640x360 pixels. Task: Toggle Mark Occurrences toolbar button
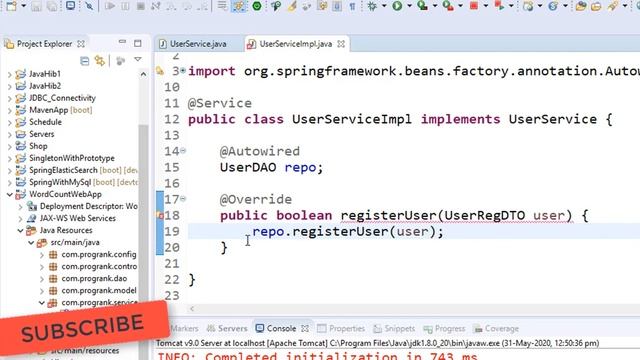(x=239, y=6)
